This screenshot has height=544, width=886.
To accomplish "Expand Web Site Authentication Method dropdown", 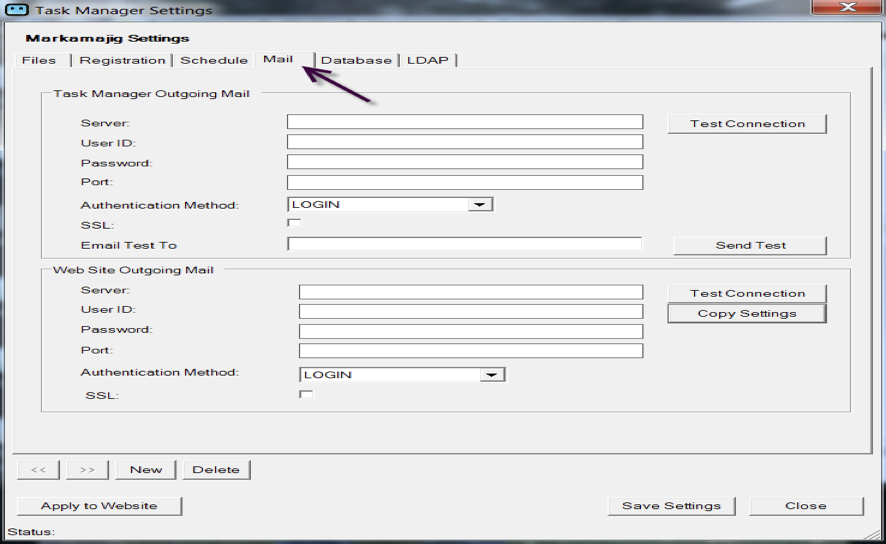I will pyautogui.click(x=492, y=375).
